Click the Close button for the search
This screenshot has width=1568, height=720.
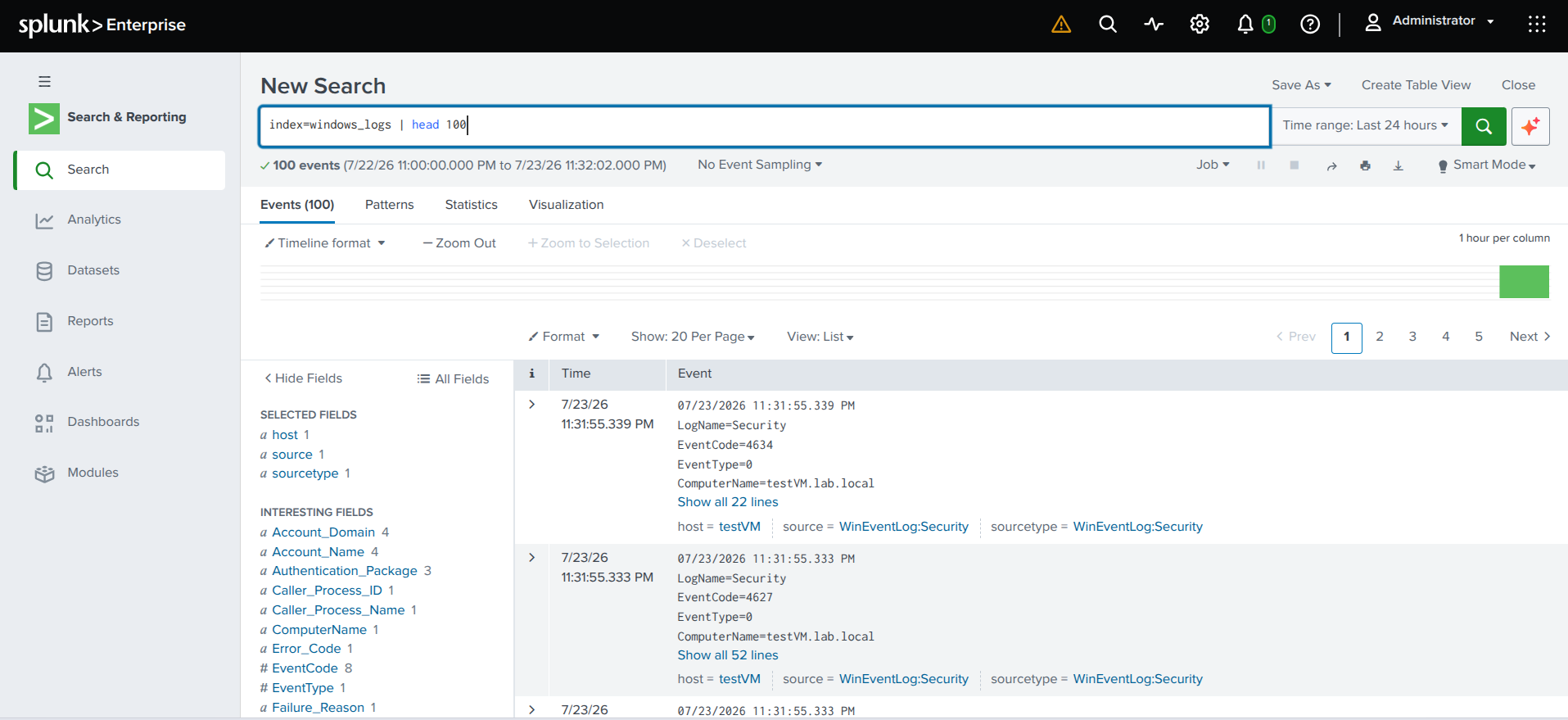click(x=1519, y=85)
